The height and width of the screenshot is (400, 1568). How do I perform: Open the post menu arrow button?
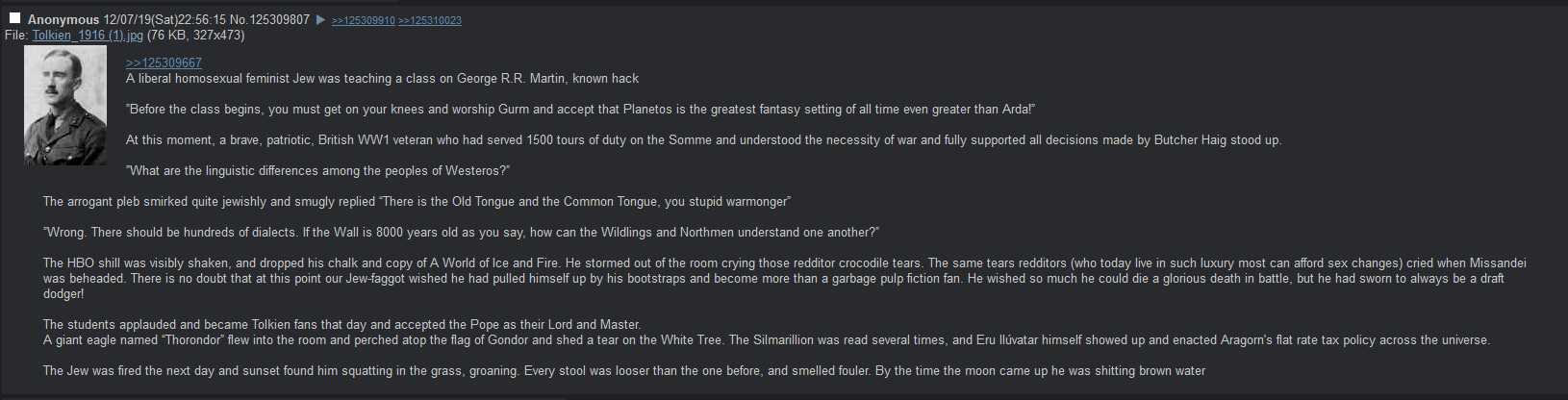tap(321, 20)
